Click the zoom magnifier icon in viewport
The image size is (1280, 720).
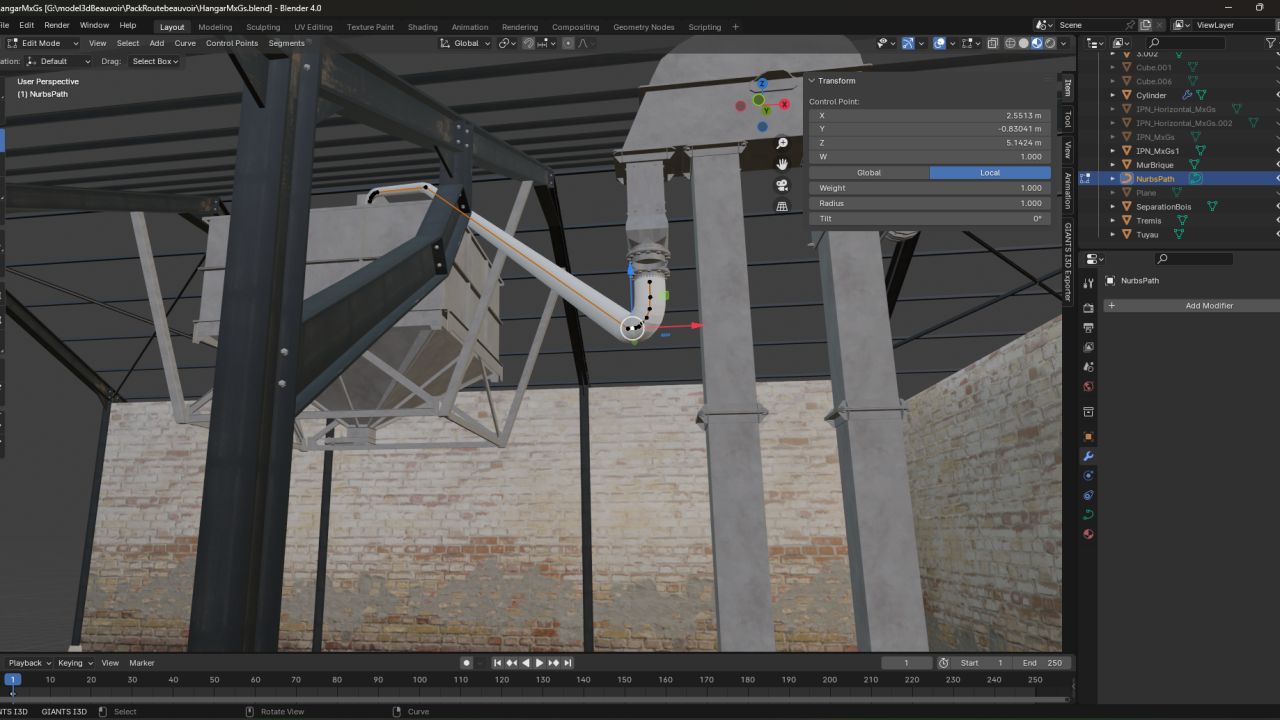click(x=782, y=144)
